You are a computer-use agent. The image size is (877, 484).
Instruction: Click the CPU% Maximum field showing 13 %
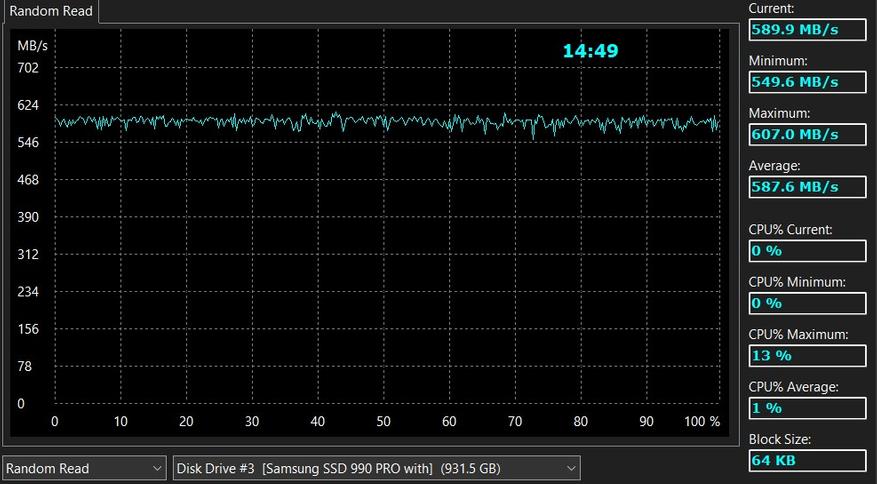point(806,355)
